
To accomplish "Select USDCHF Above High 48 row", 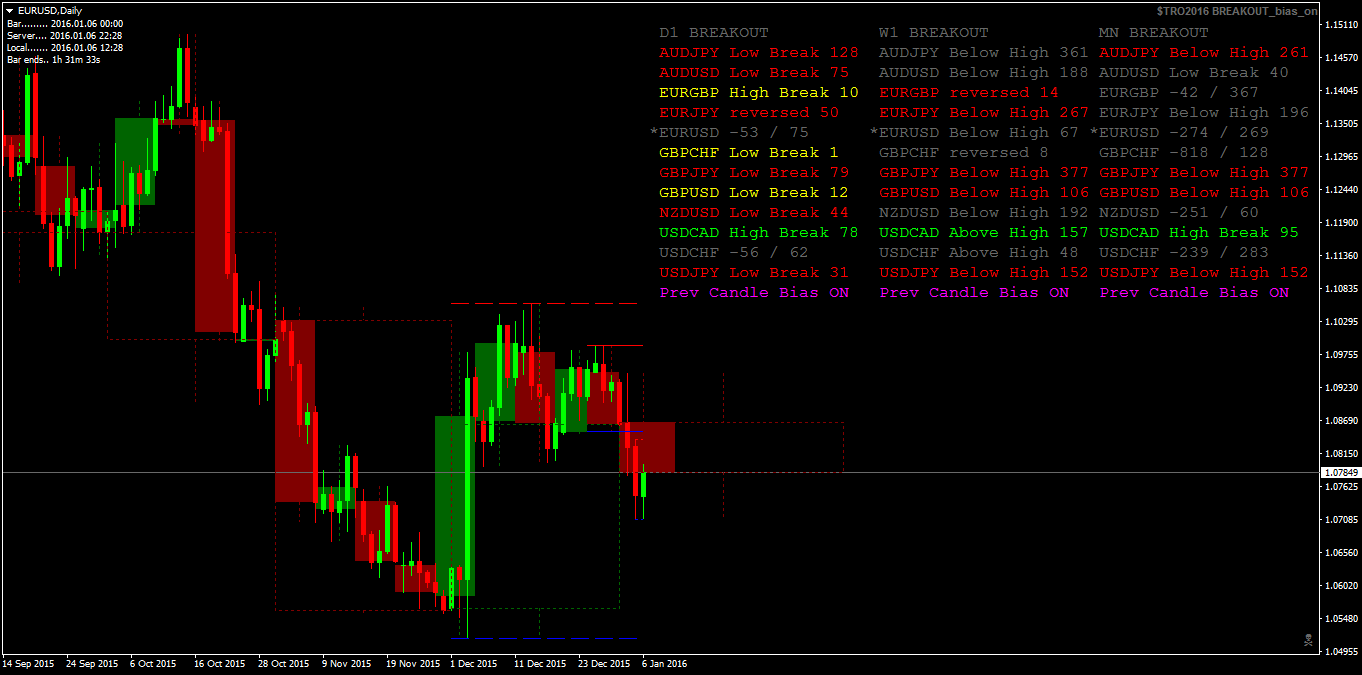I will point(979,253).
